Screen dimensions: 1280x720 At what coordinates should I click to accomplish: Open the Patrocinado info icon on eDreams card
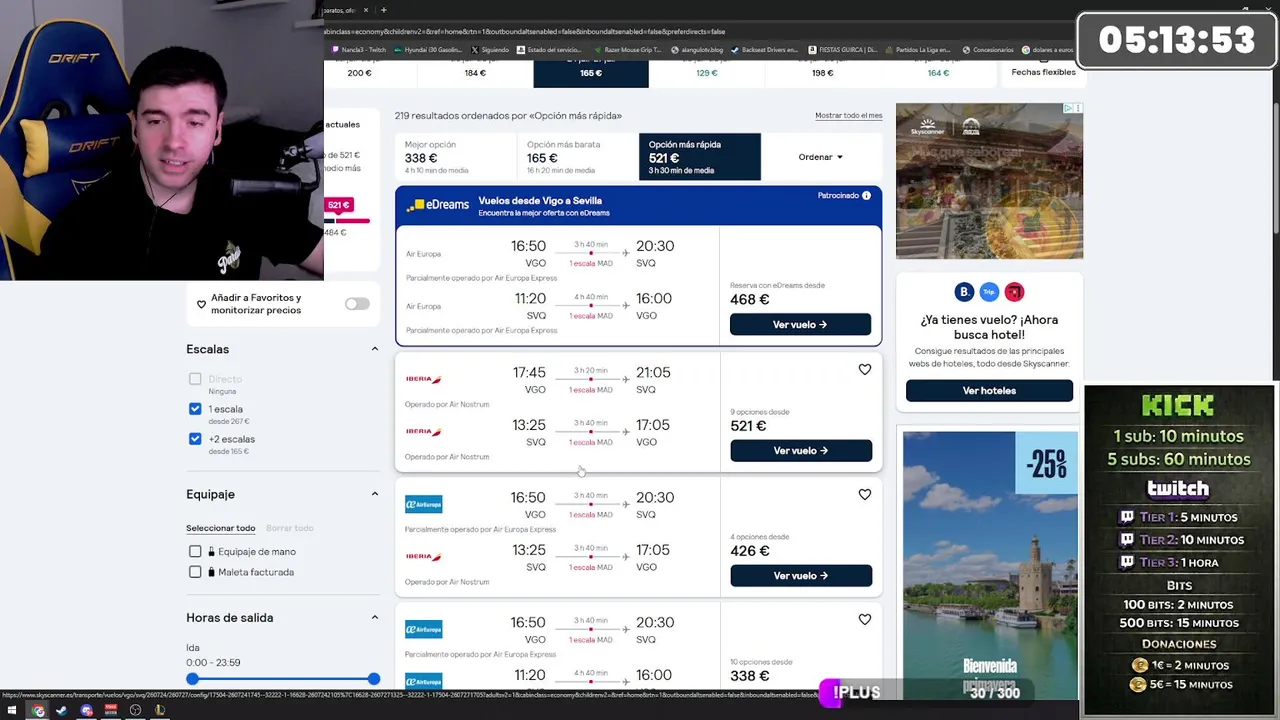[866, 195]
